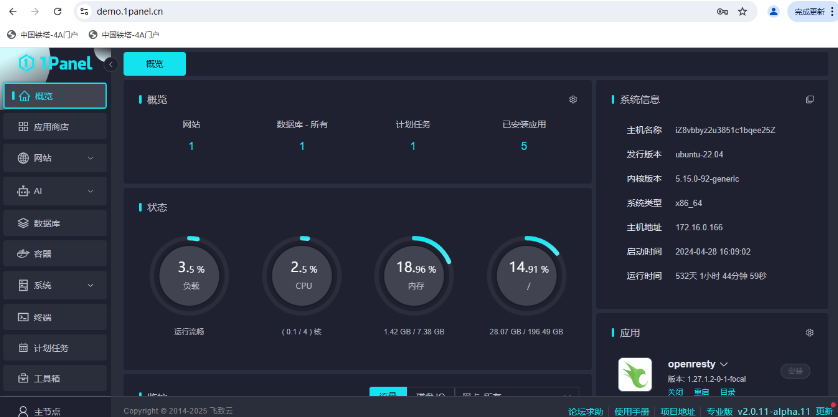Click hostname value iZ8vbbyz2u3851c1bqee25Z
Image resolution: width=838 pixels, height=417 pixels.
tap(725, 130)
